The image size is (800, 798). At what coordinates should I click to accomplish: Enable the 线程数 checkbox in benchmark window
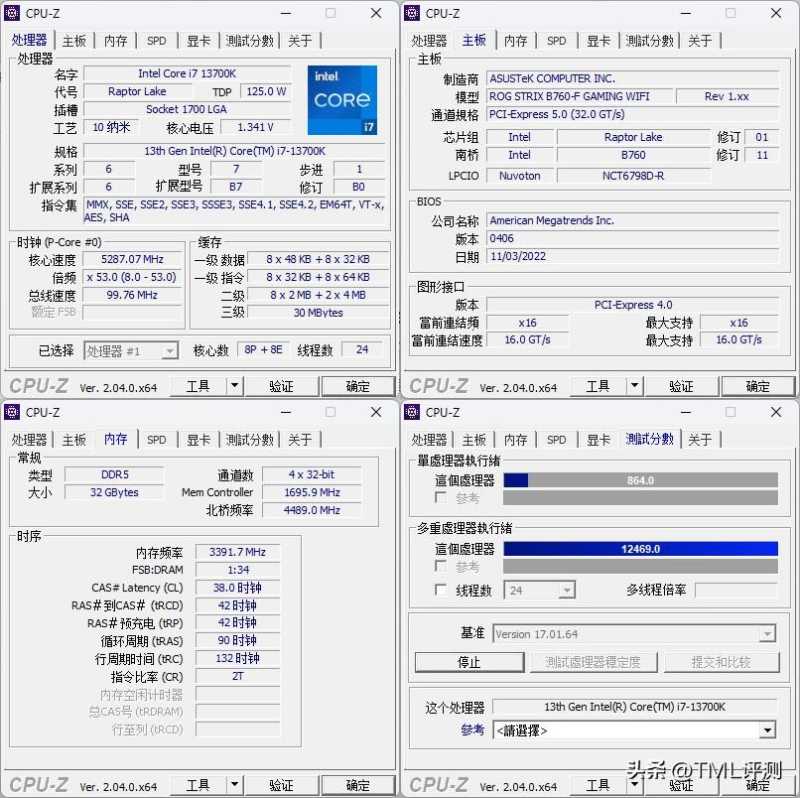441,590
